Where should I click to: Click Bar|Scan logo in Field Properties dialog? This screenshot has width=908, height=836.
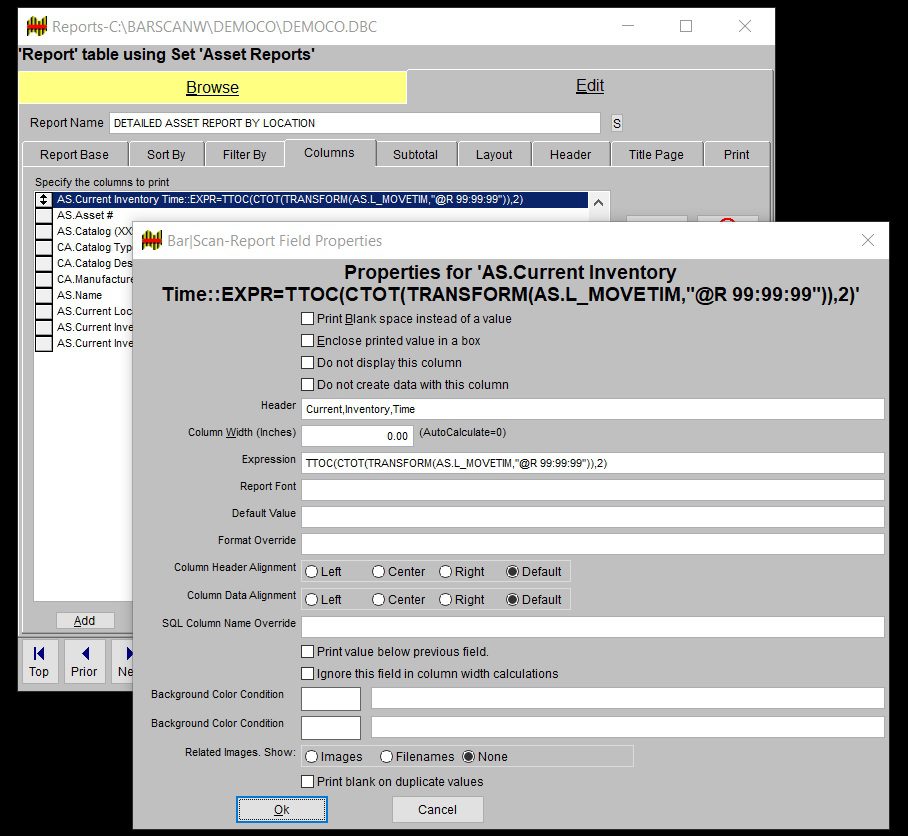(x=152, y=240)
